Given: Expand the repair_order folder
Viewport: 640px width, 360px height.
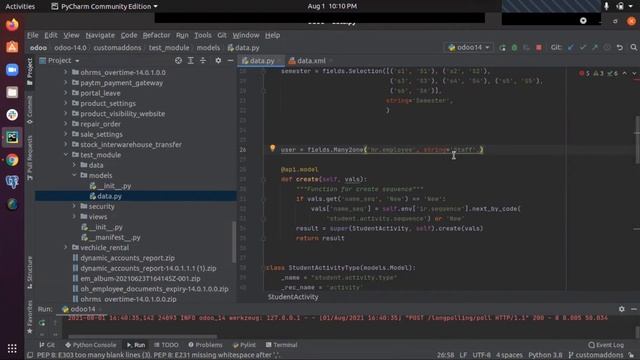Looking at the screenshot, I should pos(66,124).
